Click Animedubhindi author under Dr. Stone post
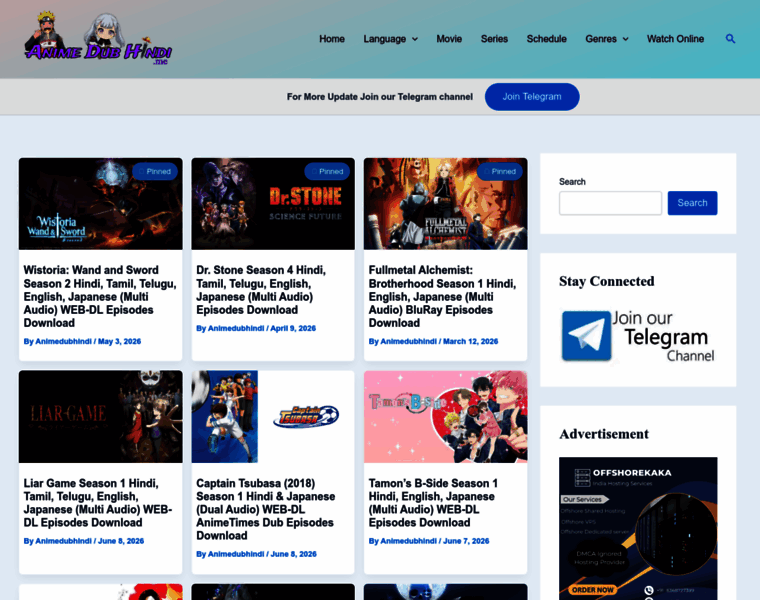The height and width of the screenshot is (600, 760). coord(236,329)
